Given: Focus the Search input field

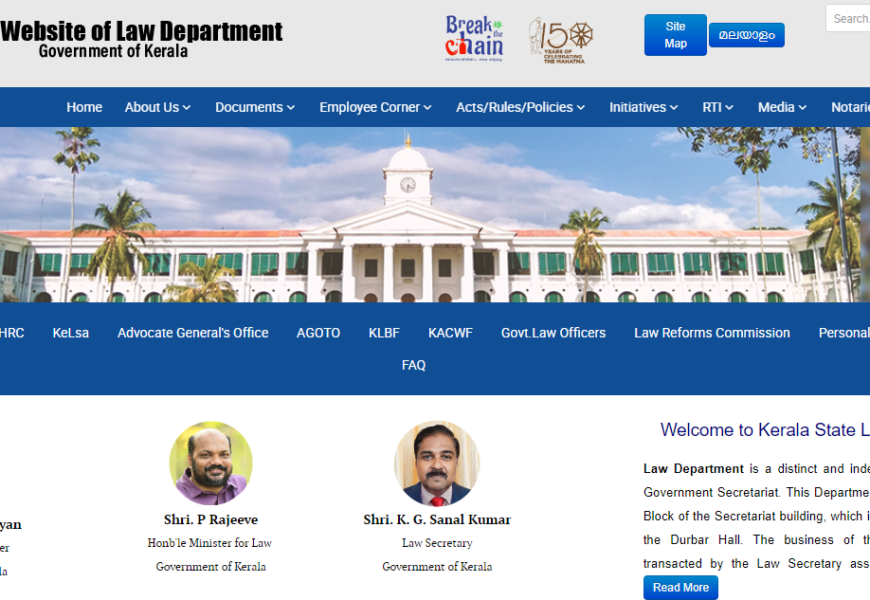Looking at the screenshot, I should click(848, 18).
